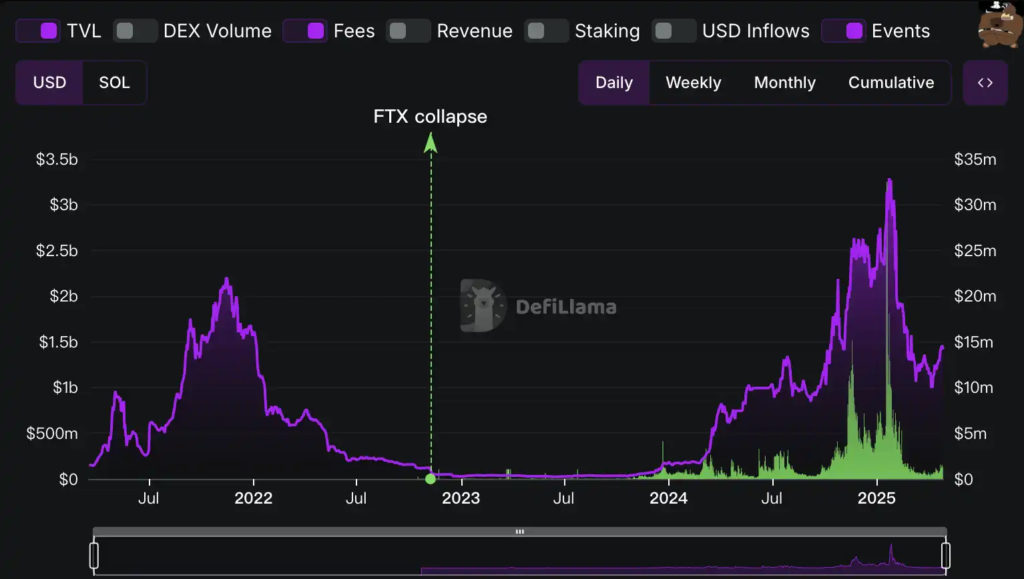Screen dimensions: 1024x579
Task: Select USD denomination
Action: [50, 83]
